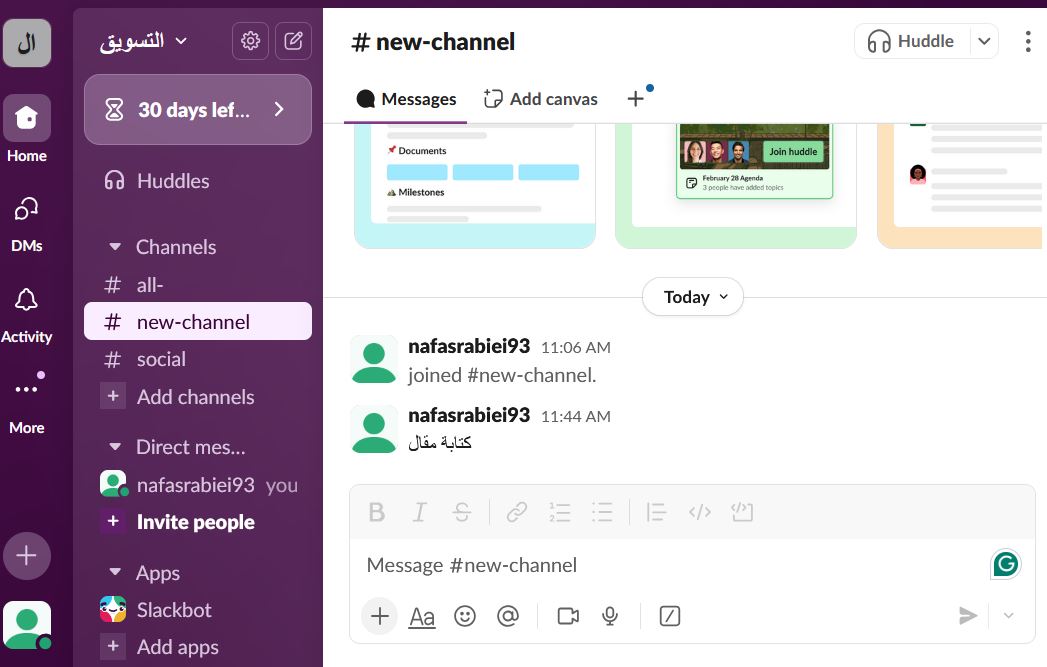Apply bold formatting
Viewport: 1047px width, 667px height.
(377, 512)
